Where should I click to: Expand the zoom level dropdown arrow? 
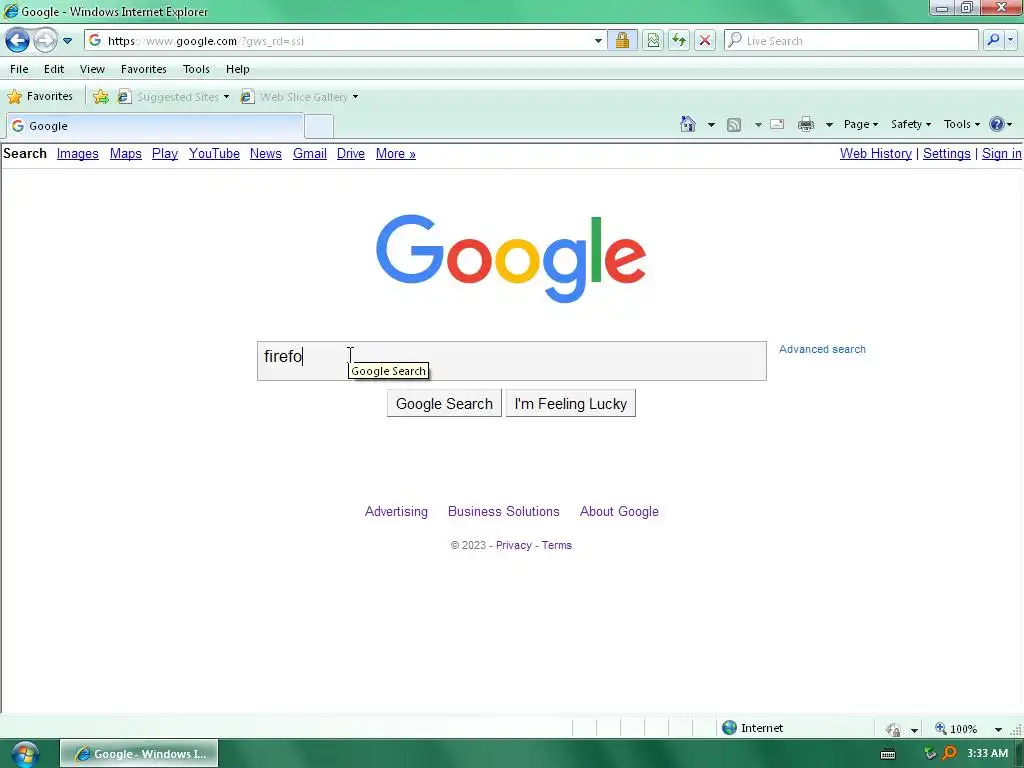pos(999,729)
